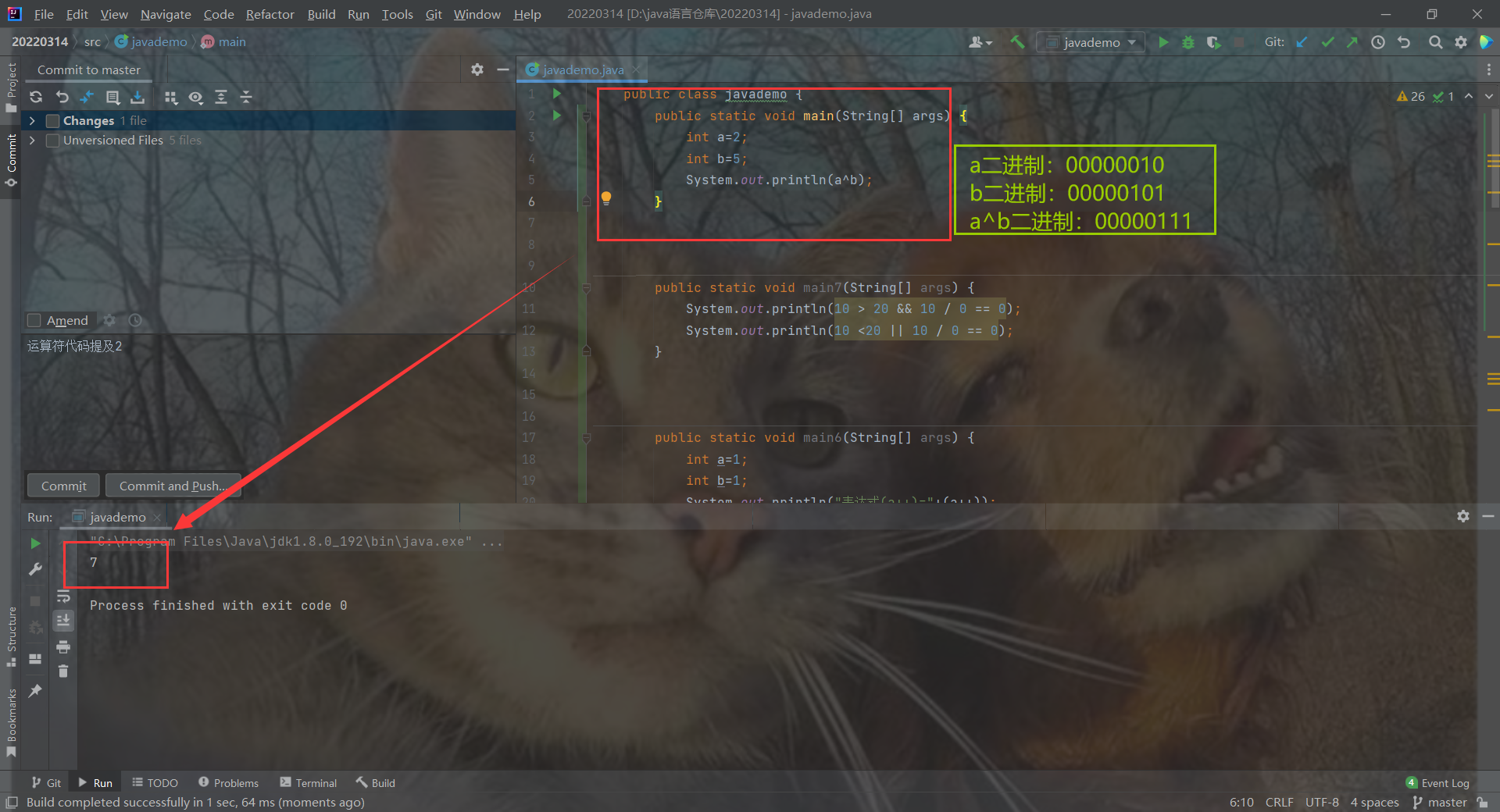Jump to next highlighted error arrow
The width and height of the screenshot is (1500, 812).
[x=1488, y=96]
